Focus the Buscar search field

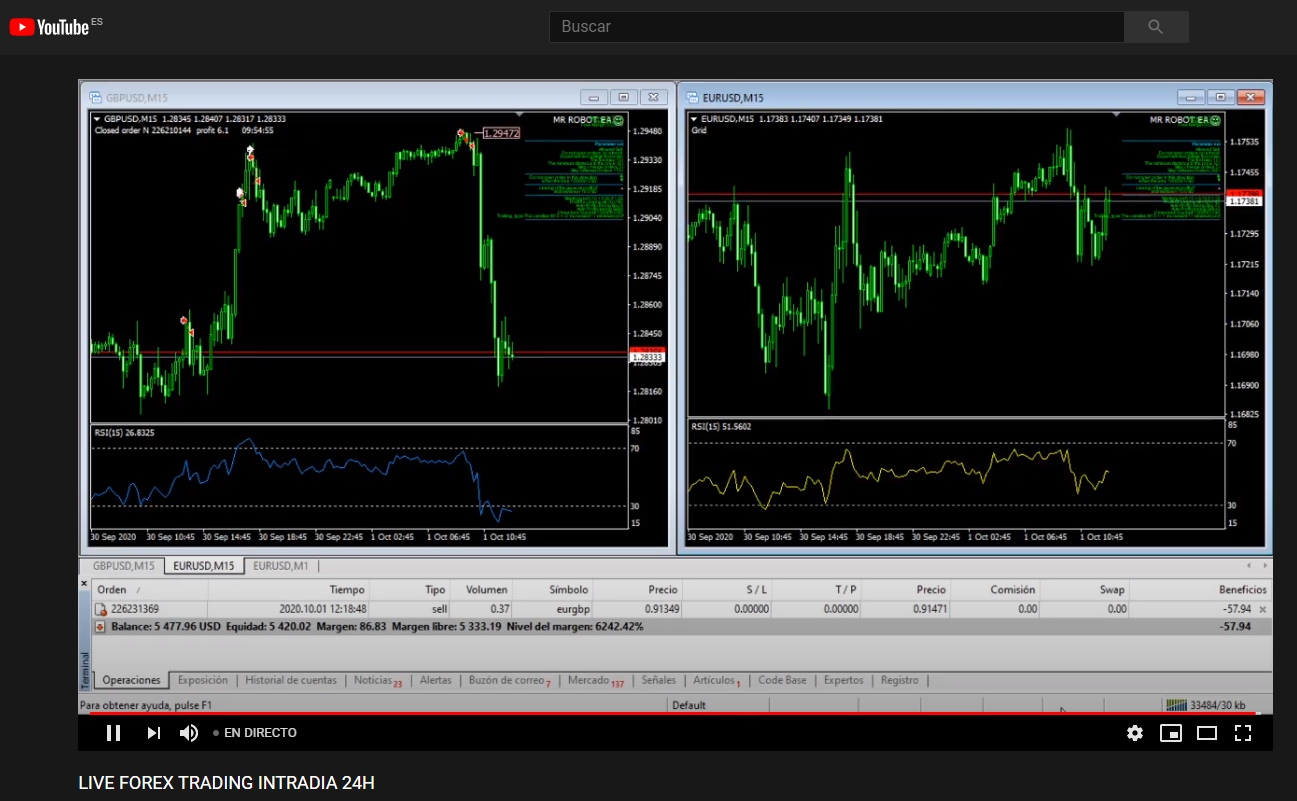(x=836, y=27)
